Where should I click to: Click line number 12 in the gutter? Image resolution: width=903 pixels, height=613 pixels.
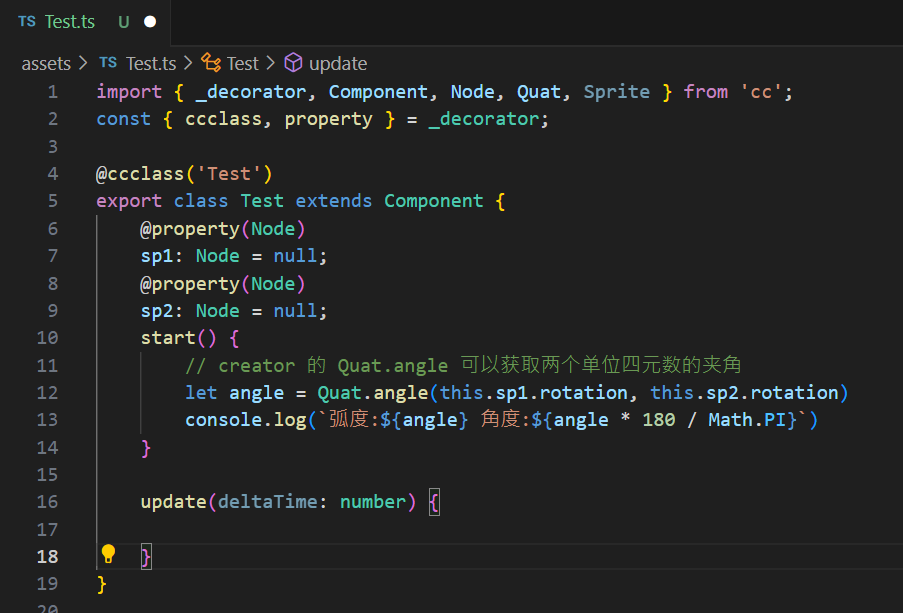pos(47,393)
